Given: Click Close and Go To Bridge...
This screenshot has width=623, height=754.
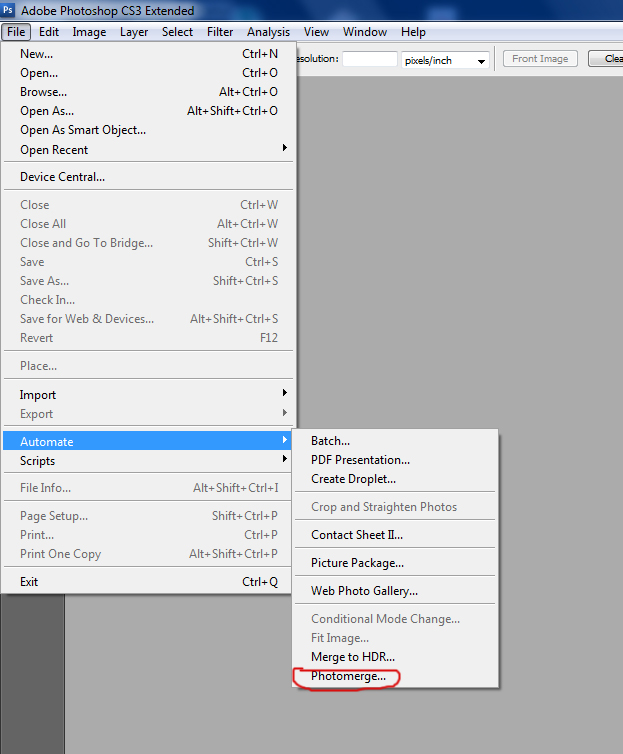Looking at the screenshot, I should pyautogui.click(x=148, y=243).
